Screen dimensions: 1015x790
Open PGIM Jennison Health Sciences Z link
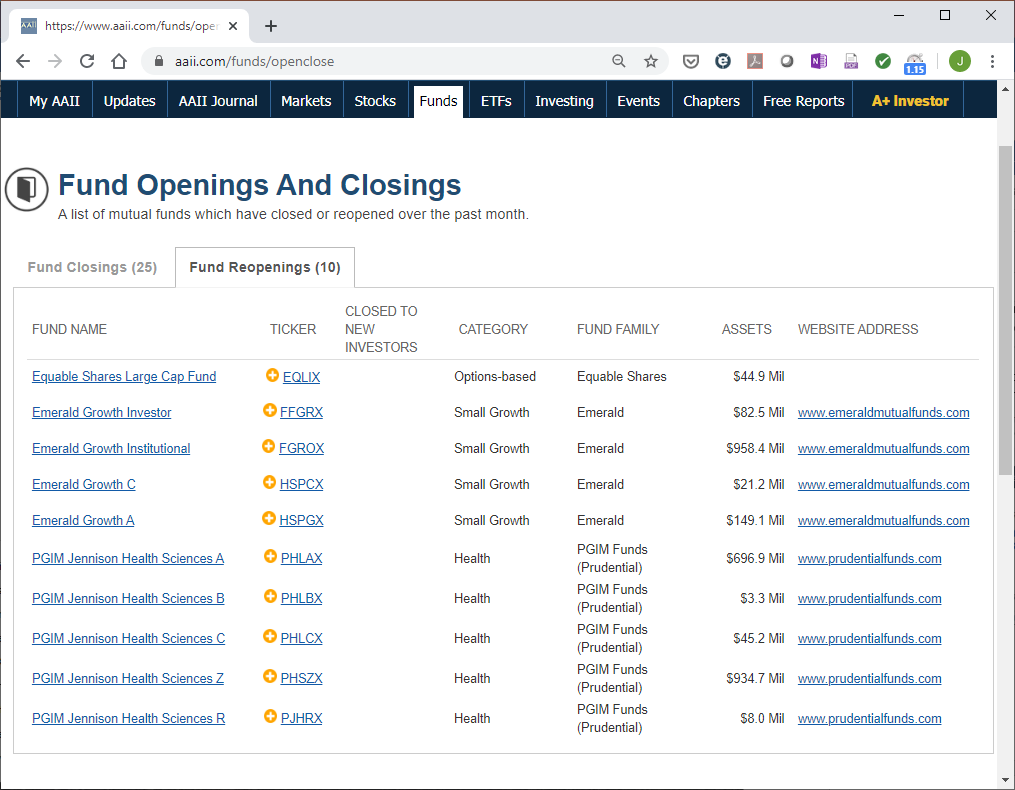(128, 678)
